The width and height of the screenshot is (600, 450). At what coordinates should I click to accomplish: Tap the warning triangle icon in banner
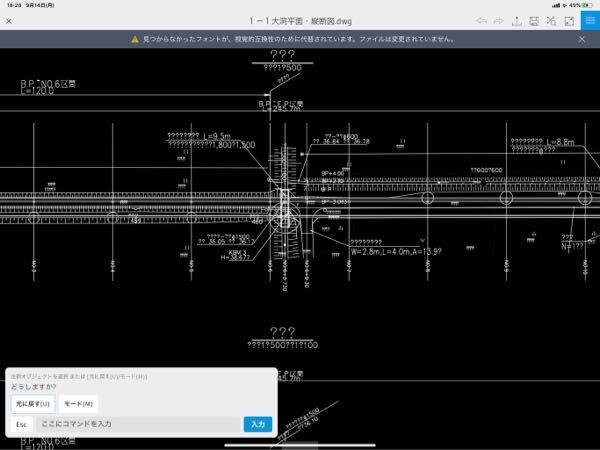click(135, 39)
